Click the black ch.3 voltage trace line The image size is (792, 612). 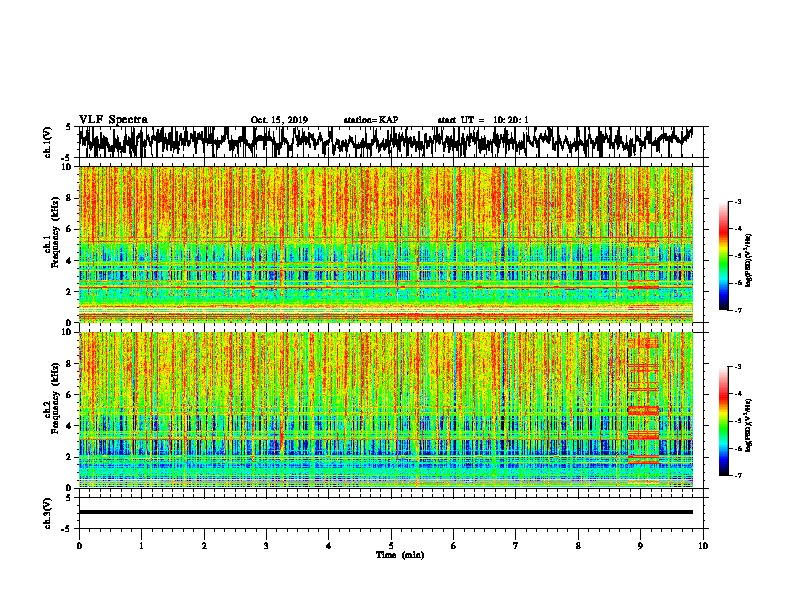[x=386, y=512]
